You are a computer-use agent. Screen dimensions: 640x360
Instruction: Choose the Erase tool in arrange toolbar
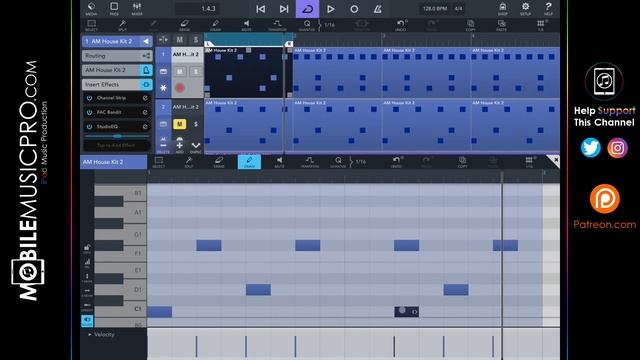click(x=184, y=25)
